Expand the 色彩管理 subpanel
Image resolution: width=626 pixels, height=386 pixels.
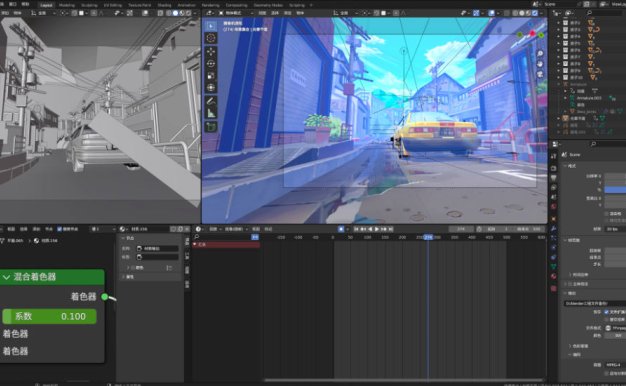(570, 346)
